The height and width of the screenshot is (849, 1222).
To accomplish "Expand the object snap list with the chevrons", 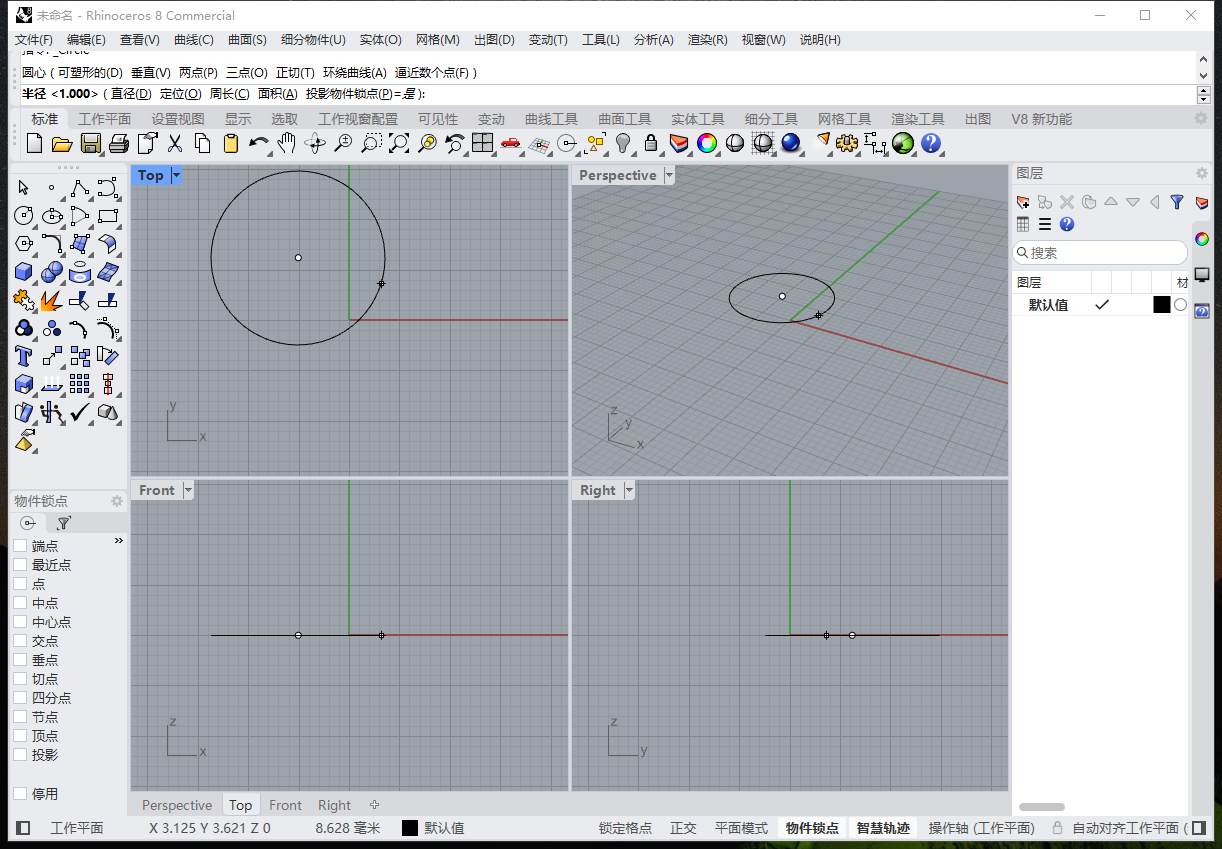I will click(119, 541).
